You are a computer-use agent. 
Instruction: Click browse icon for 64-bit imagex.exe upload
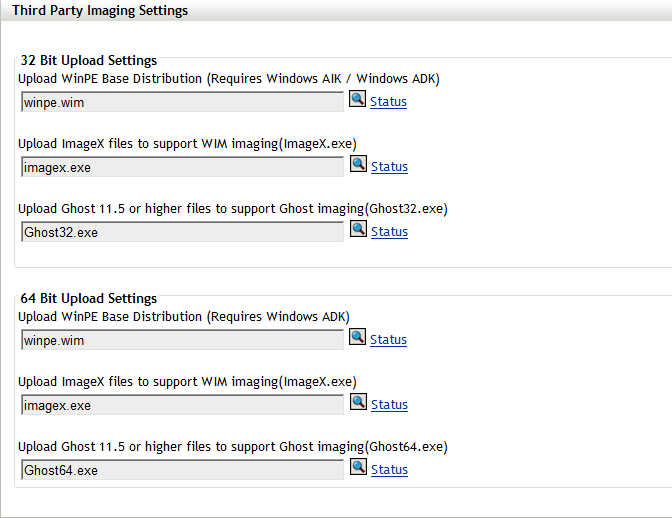pyautogui.click(x=358, y=403)
